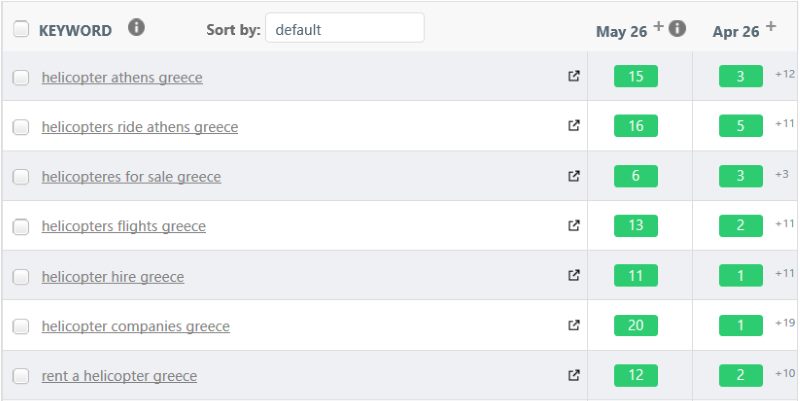Open external link icon for helicopteres for sale greece
The image size is (800, 401).
pyautogui.click(x=574, y=176)
